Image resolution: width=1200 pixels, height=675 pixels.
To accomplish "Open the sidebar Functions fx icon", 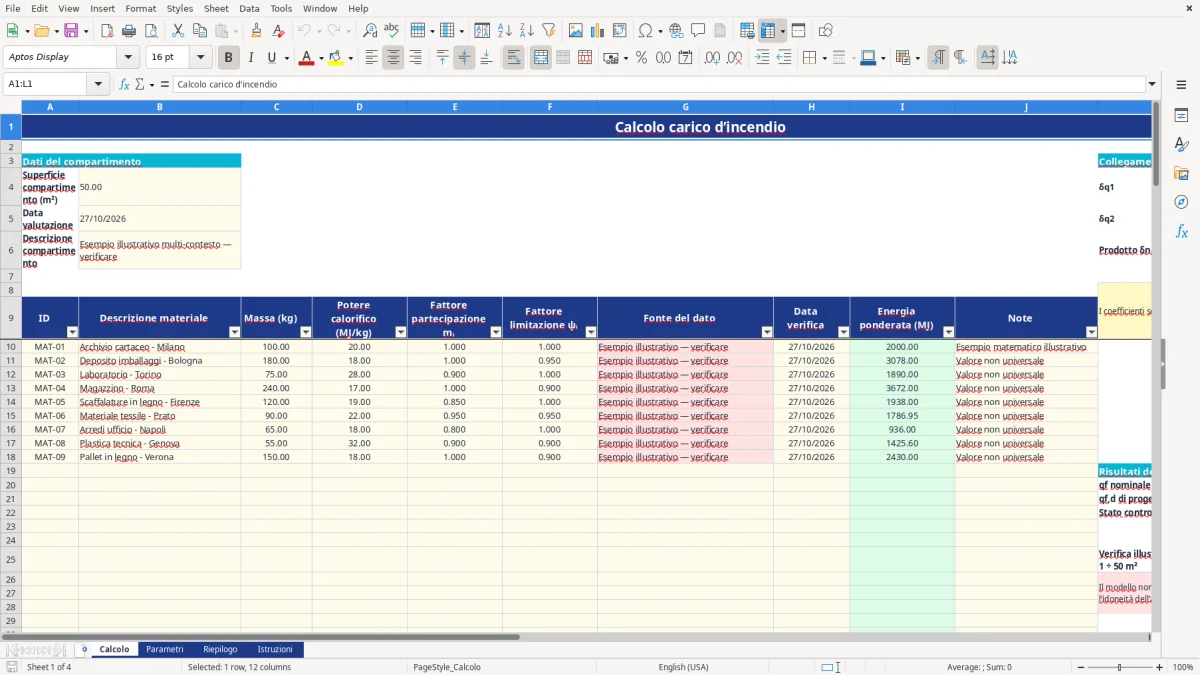I will [1181, 231].
